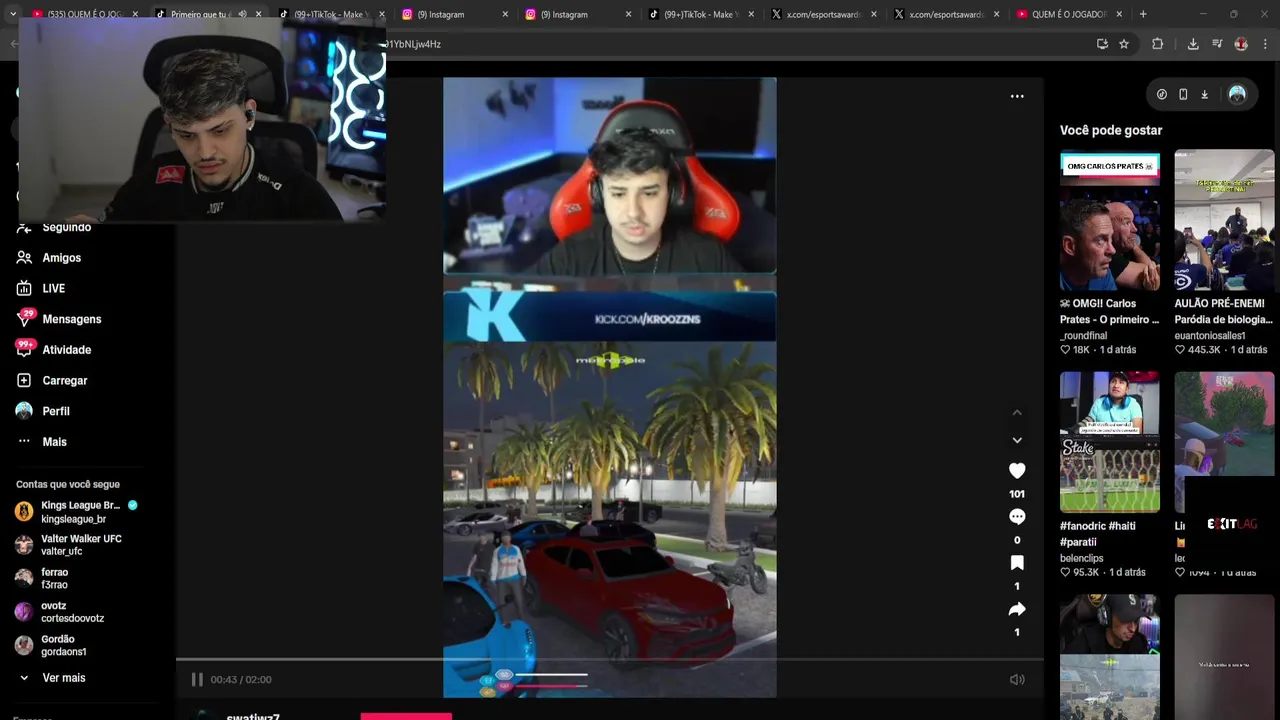Go to the previous video with up chevron
This screenshot has height=720, width=1280.
tap(1017, 412)
